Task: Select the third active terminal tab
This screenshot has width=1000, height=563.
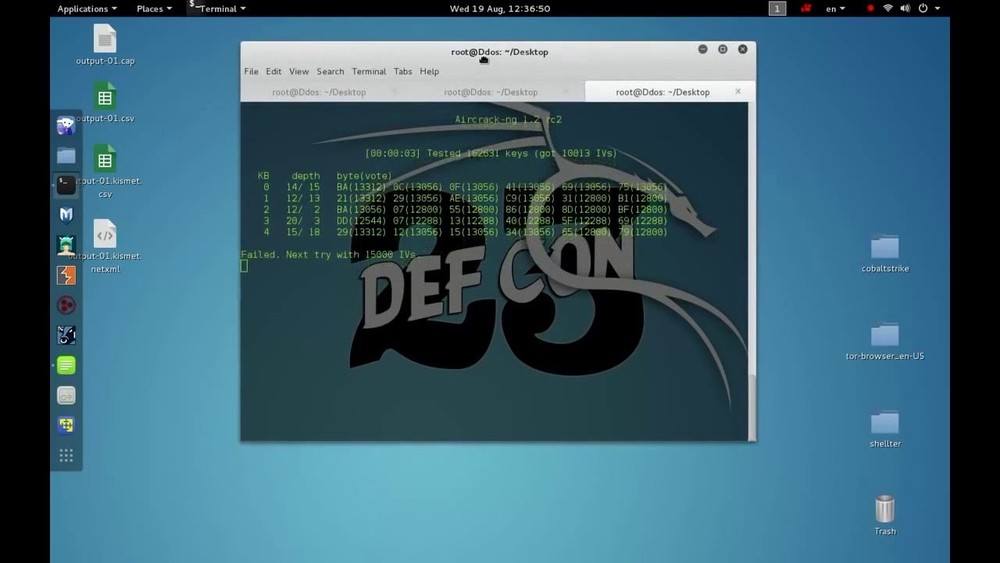Action: click(x=663, y=92)
